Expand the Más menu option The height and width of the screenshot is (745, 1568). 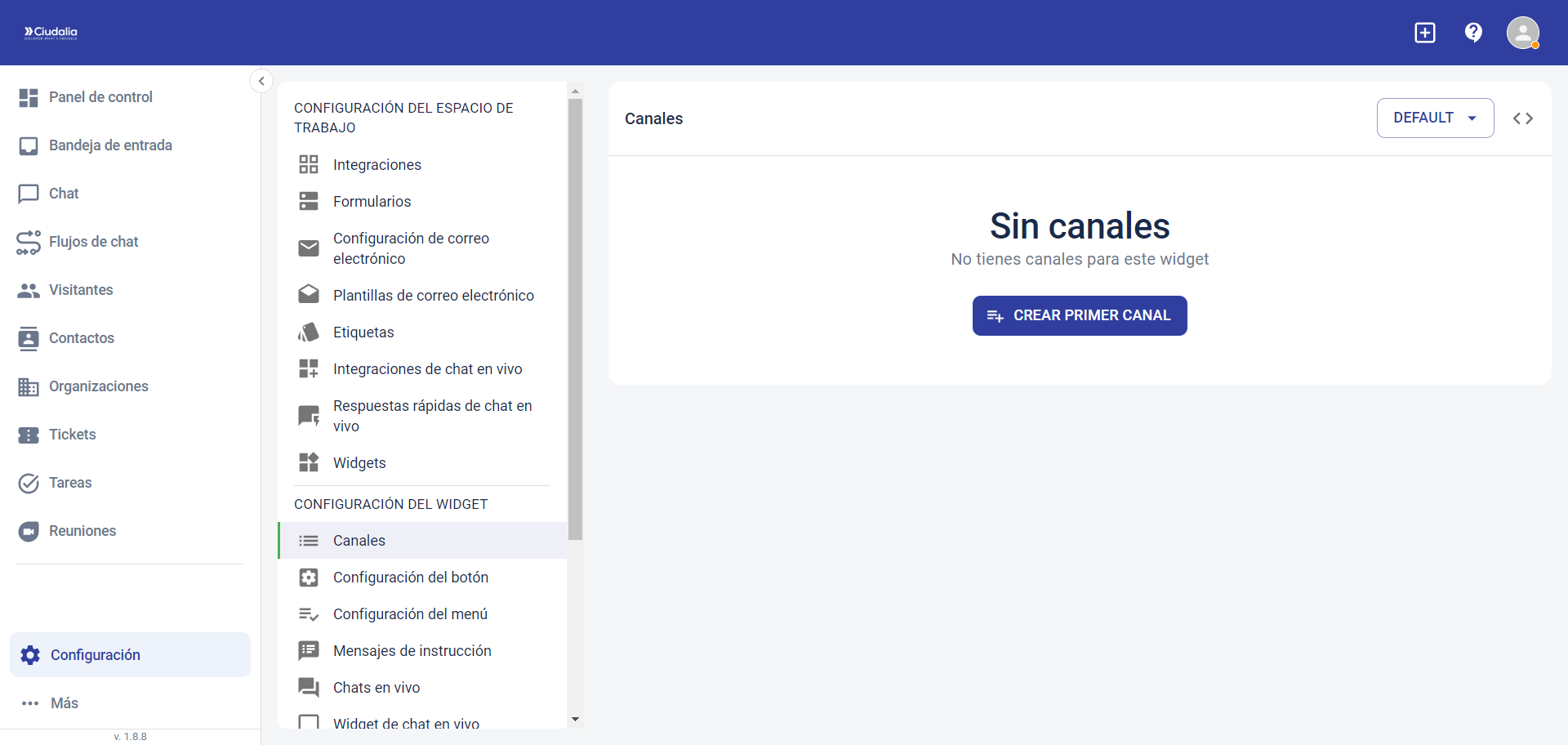(x=63, y=703)
